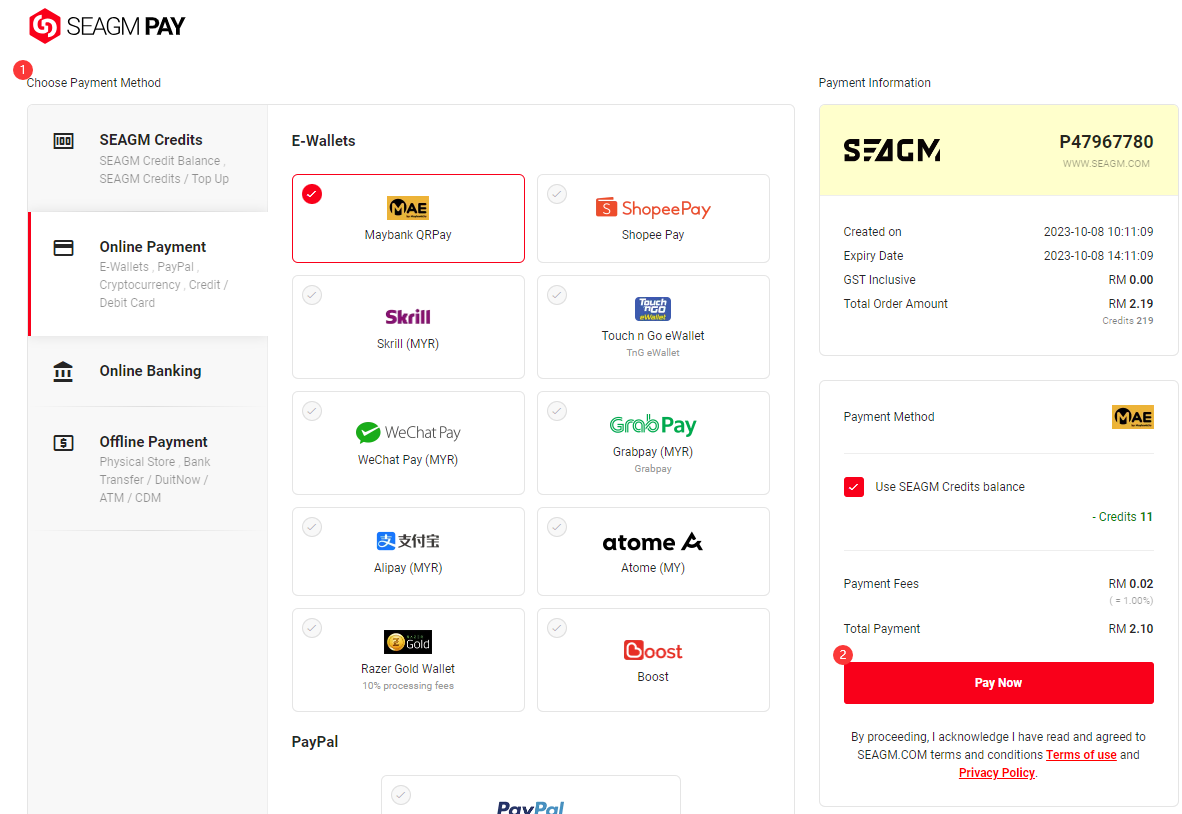Check the Maybank QRPay radio circle
This screenshot has height=814, width=1182.
[x=312, y=194]
